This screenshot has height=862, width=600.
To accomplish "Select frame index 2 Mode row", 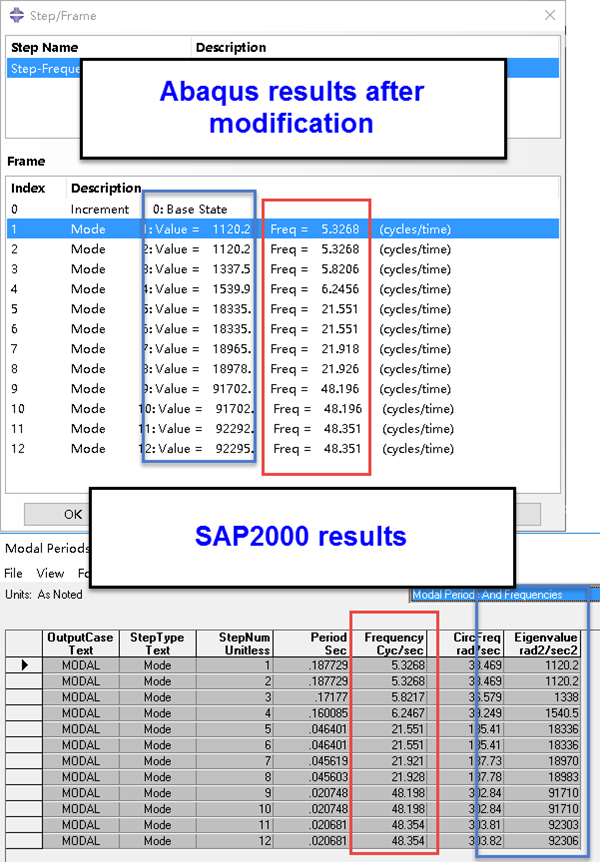I will pyautogui.click(x=283, y=249).
